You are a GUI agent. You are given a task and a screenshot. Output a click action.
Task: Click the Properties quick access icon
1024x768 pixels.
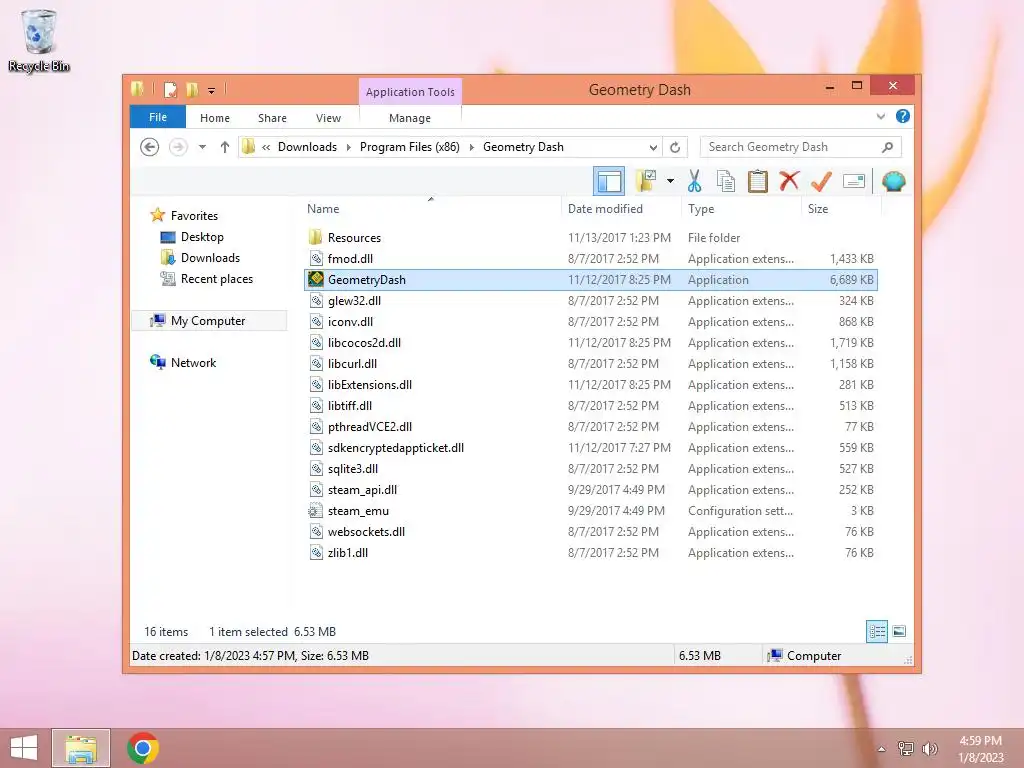170,89
